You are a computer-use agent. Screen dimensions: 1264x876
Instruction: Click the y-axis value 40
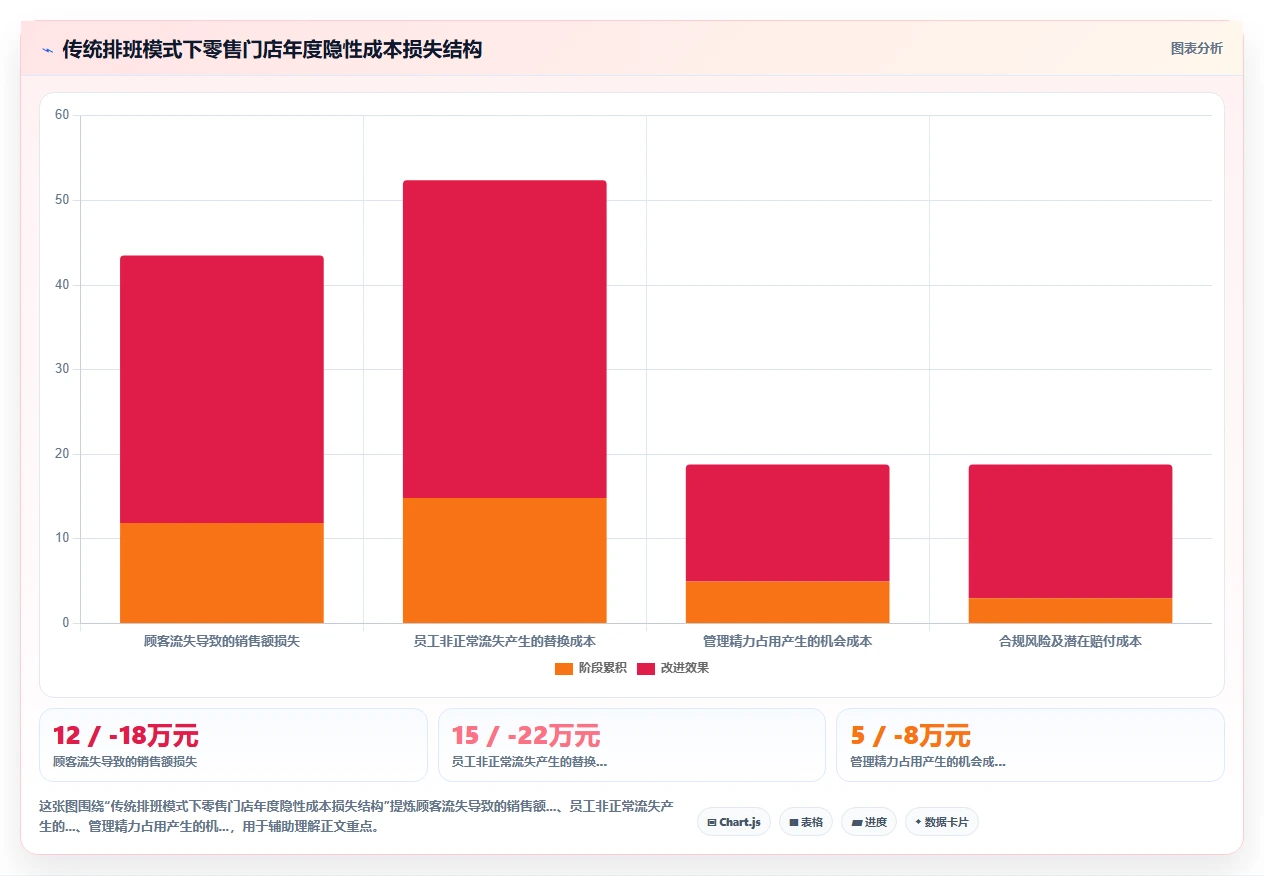(x=62, y=285)
